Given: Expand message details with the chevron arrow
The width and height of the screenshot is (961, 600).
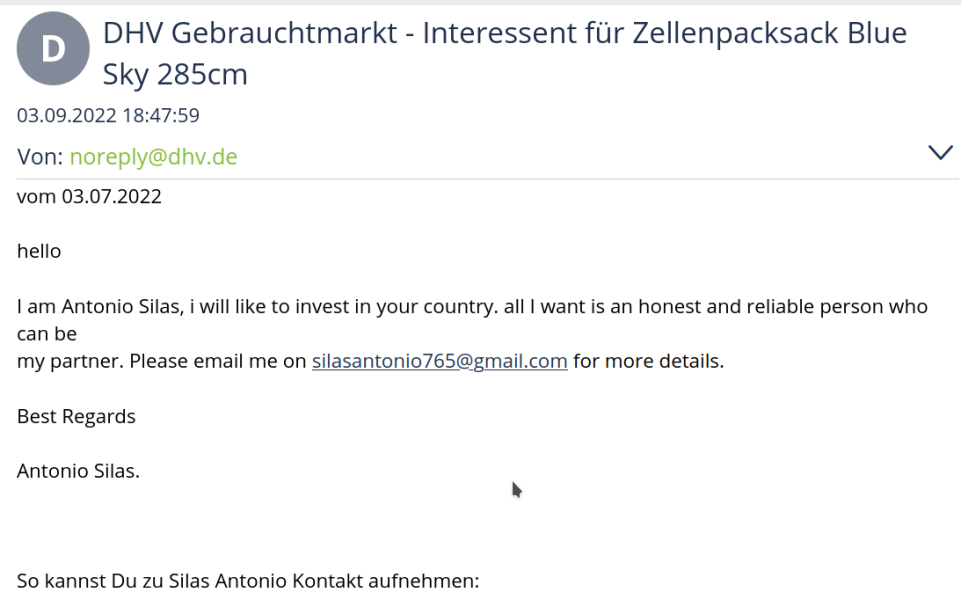Looking at the screenshot, I should [x=940, y=153].
